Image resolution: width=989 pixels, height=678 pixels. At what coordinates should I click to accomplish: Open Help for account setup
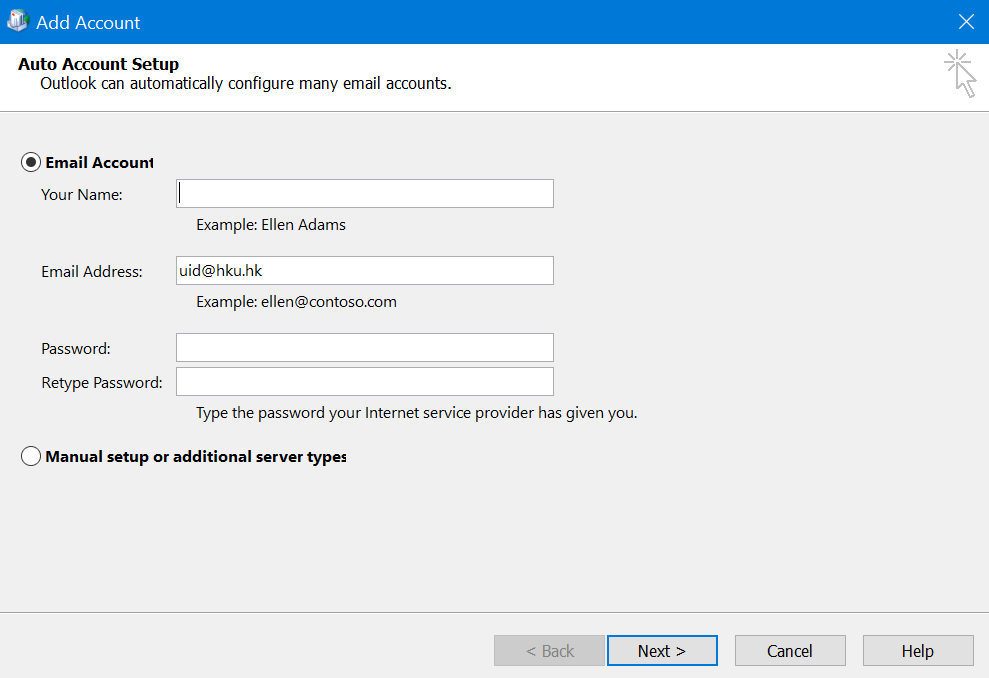tap(918, 650)
